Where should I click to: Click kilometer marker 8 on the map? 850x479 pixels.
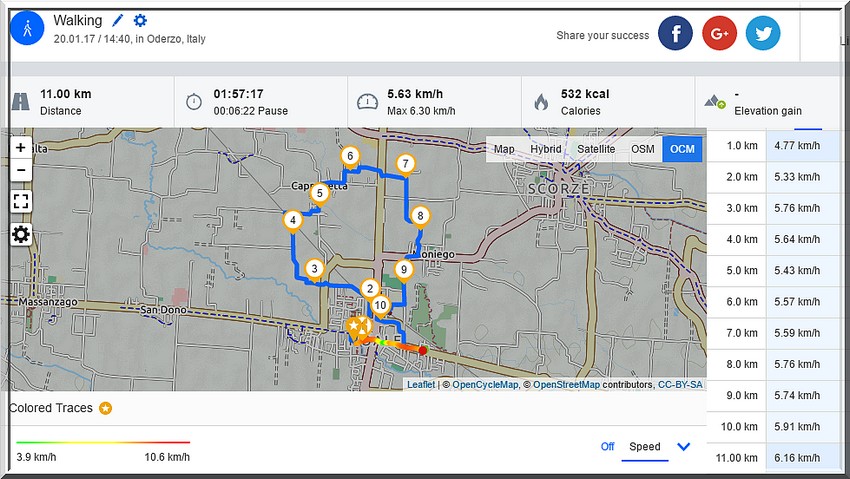point(420,218)
